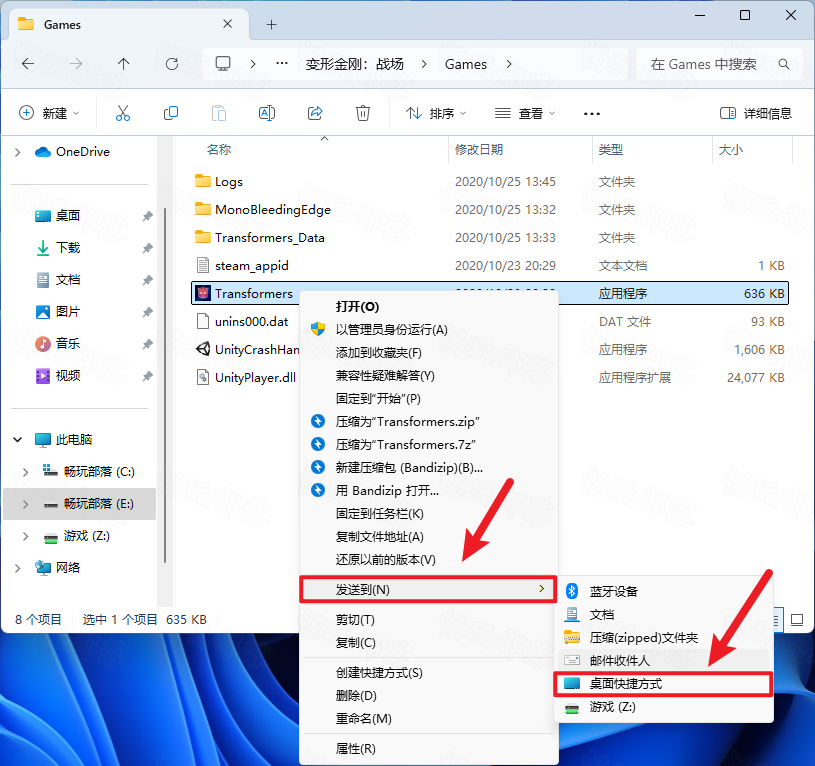Viewport: 815px width, 766px height.
Task: Open the View dropdown menu
Action: [525, 113]
